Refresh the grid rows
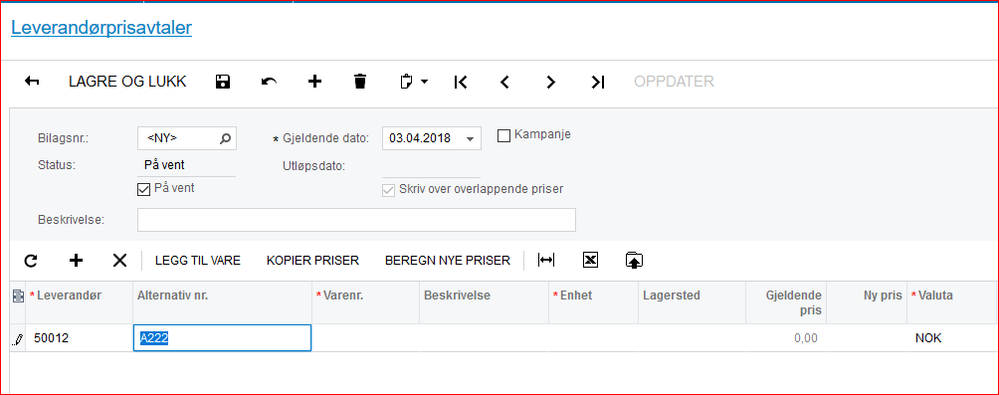 point(31,260)
